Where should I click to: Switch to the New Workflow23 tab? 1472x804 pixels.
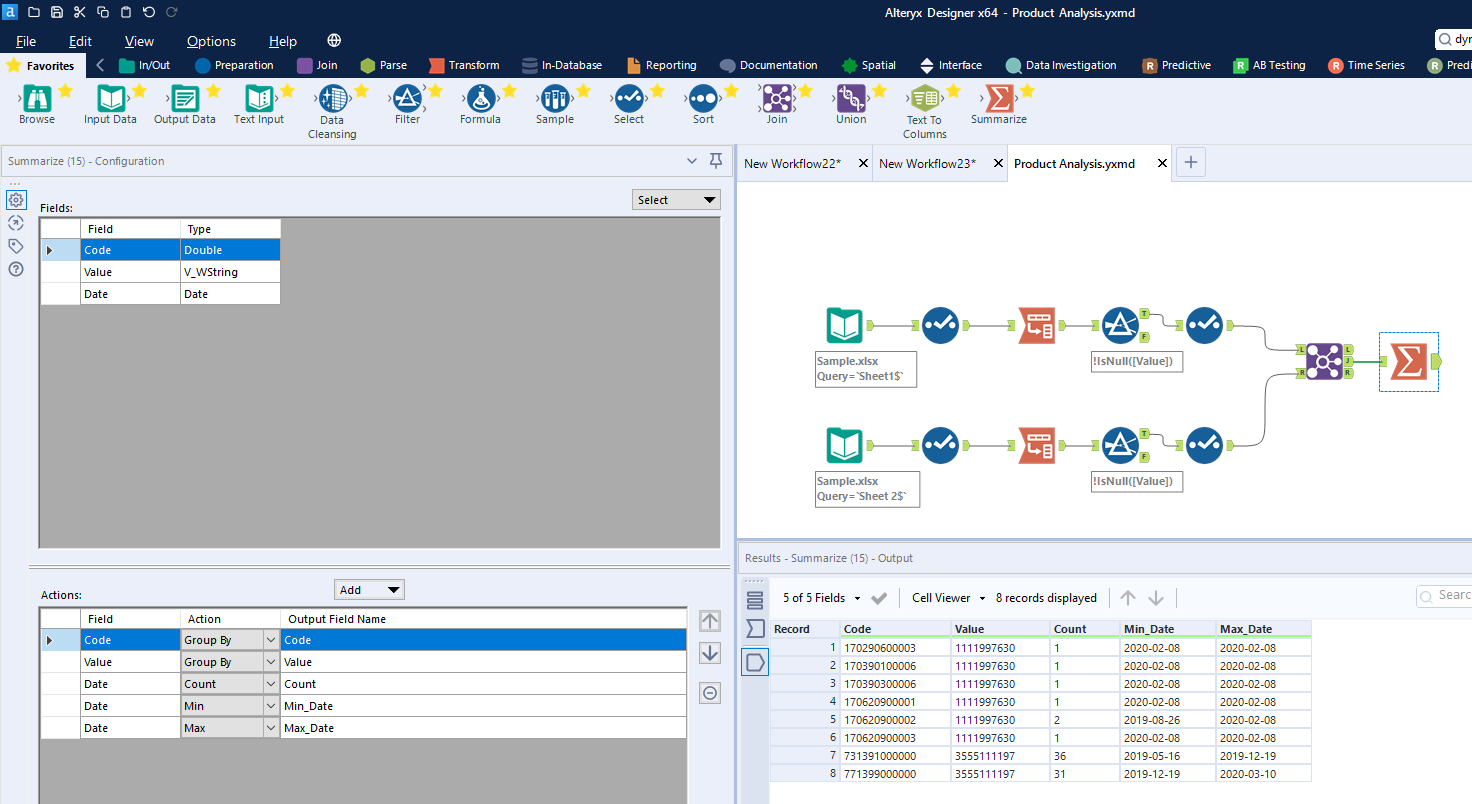coord(927,162)
